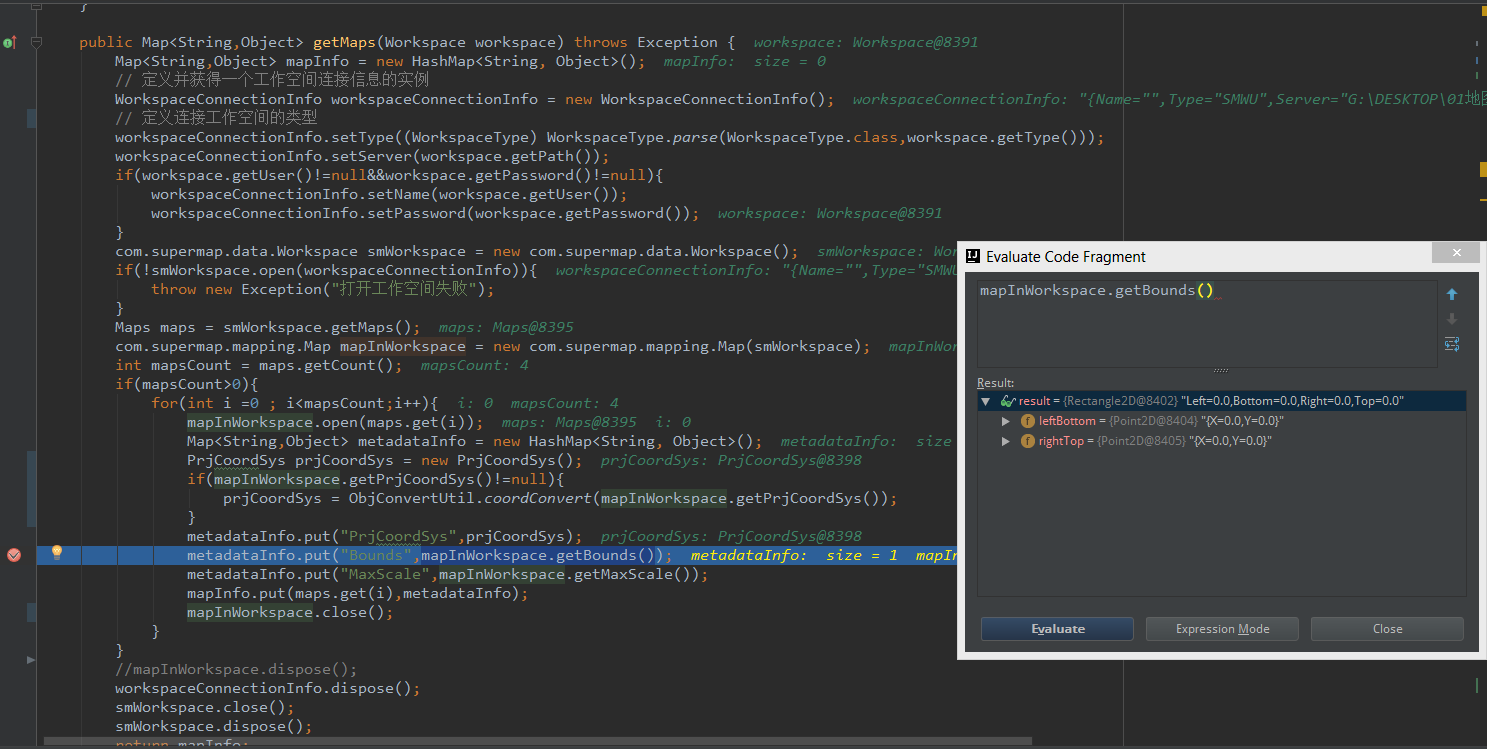
Task: Click the metadataInfo.put("MaxScale") line
Action: coord(447,574)
